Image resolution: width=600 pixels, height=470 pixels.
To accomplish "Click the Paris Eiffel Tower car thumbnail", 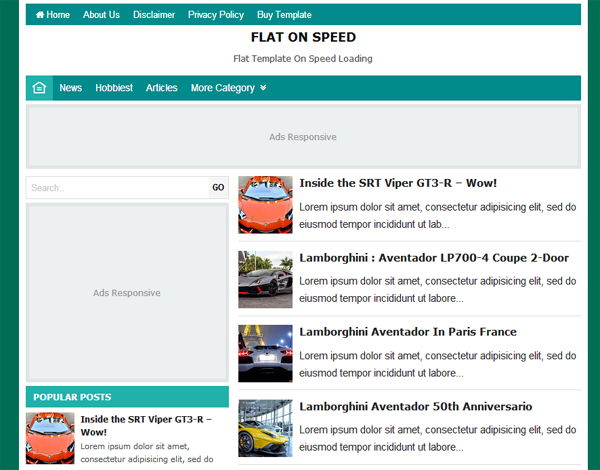I will pyautogui.click(x=265, y=354).
